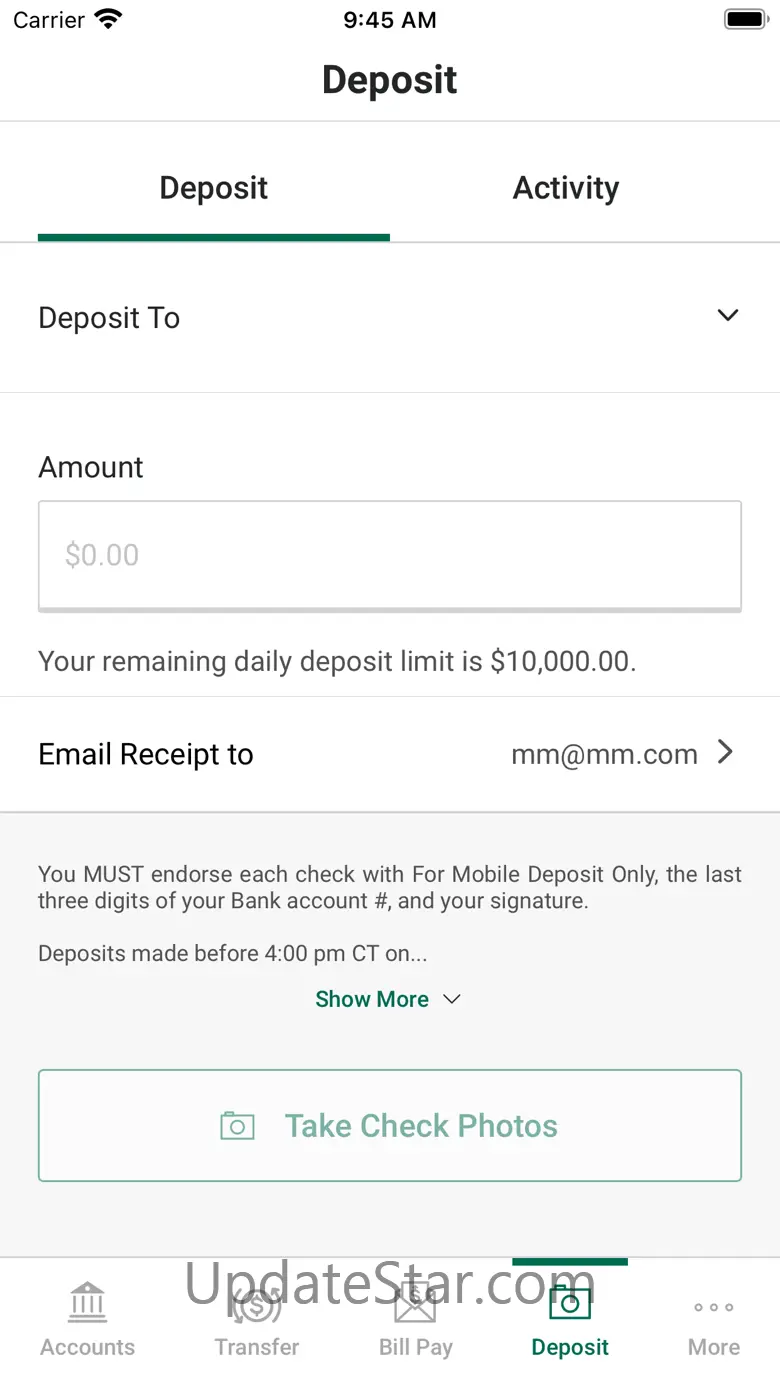Click the chevron next to mm@mm.com
The height and width of the screenshot is (1387, 780).
pyautogui.click(x=727, y=753)
